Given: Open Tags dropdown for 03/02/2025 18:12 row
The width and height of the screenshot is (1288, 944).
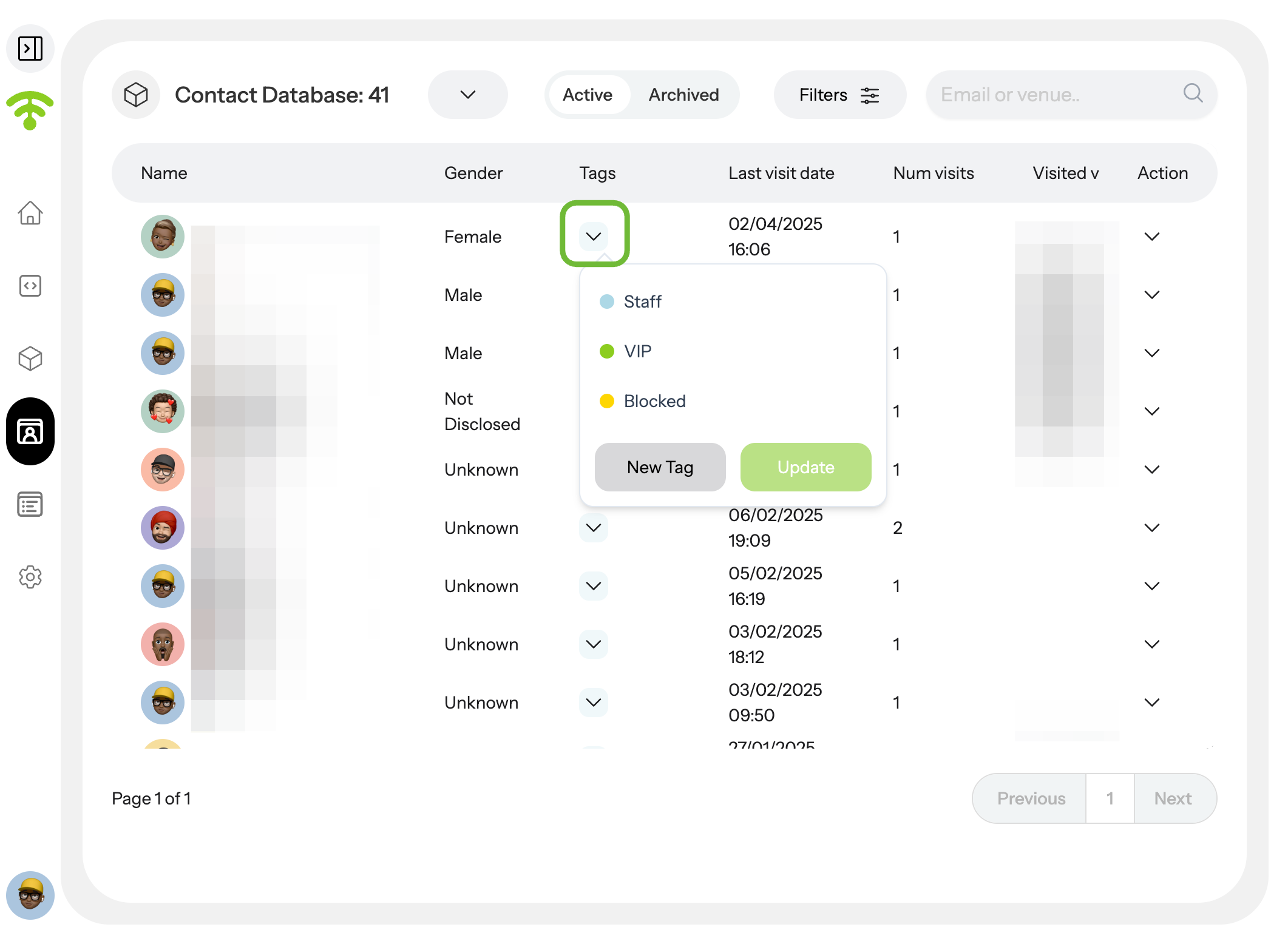Looking at the screenshot, I should click(594, 644).
